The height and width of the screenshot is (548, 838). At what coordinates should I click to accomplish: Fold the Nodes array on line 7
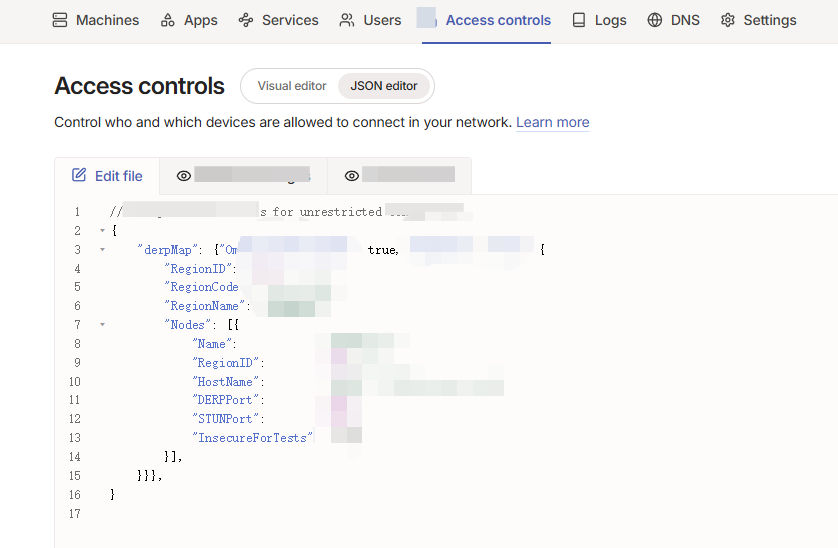coord(102,325)
